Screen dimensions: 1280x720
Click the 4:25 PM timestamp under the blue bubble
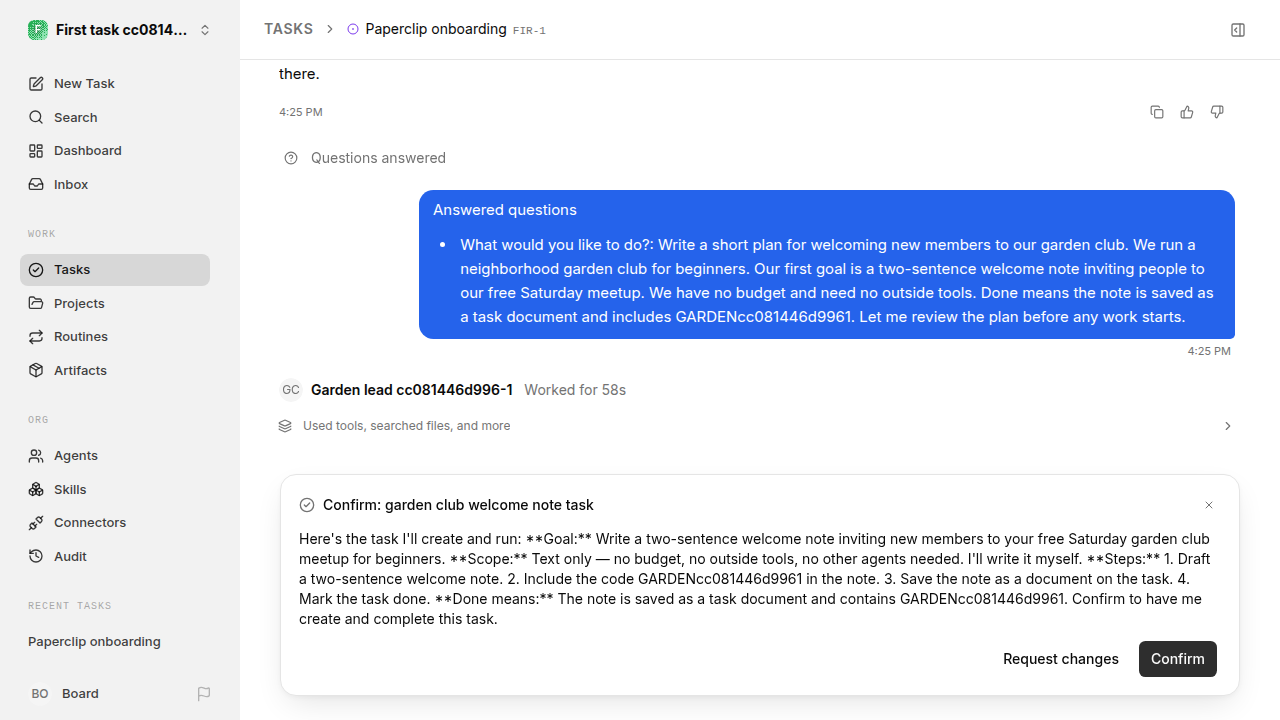(1209, 351)
